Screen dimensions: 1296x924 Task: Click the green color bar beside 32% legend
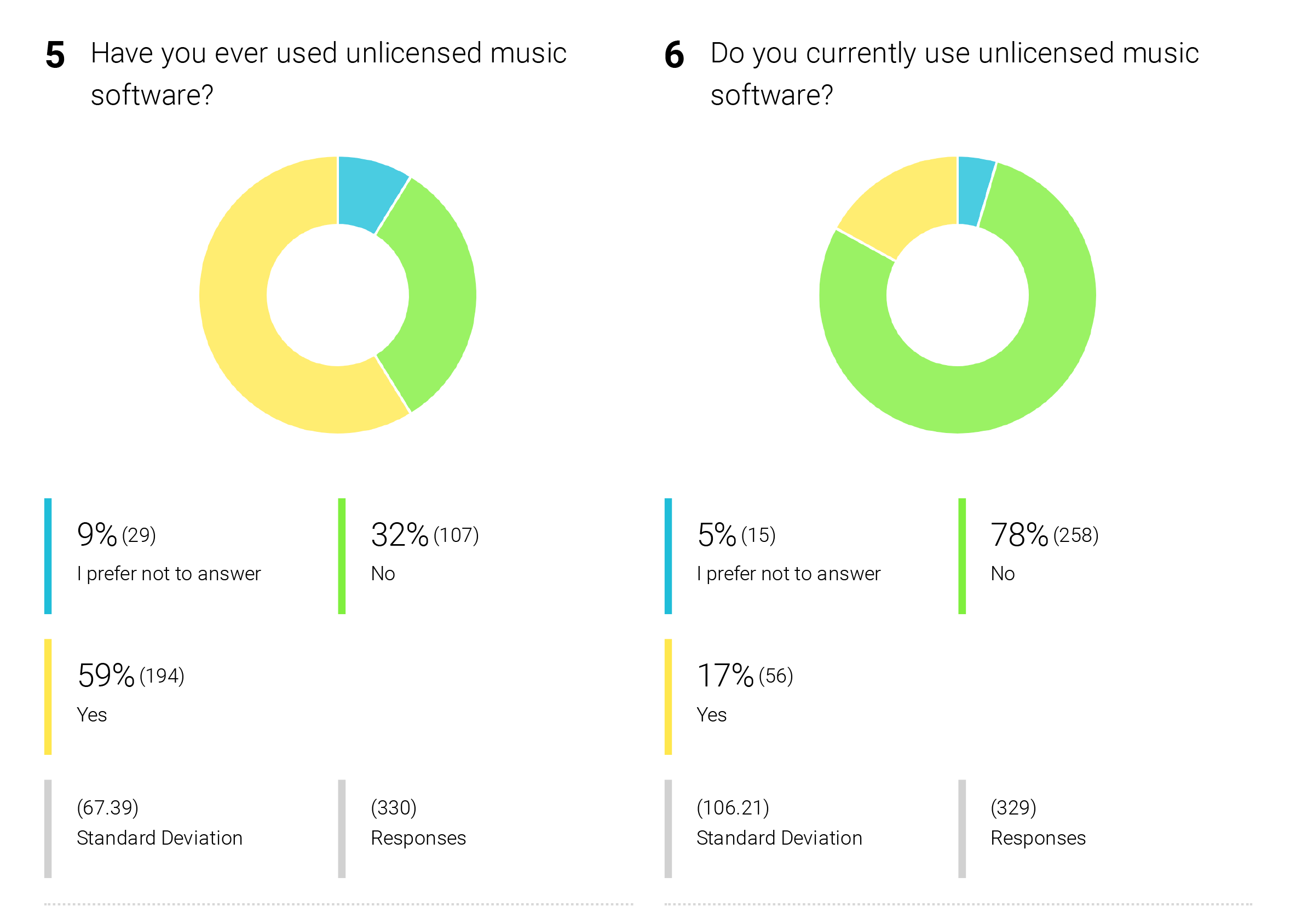pos(342,557)
